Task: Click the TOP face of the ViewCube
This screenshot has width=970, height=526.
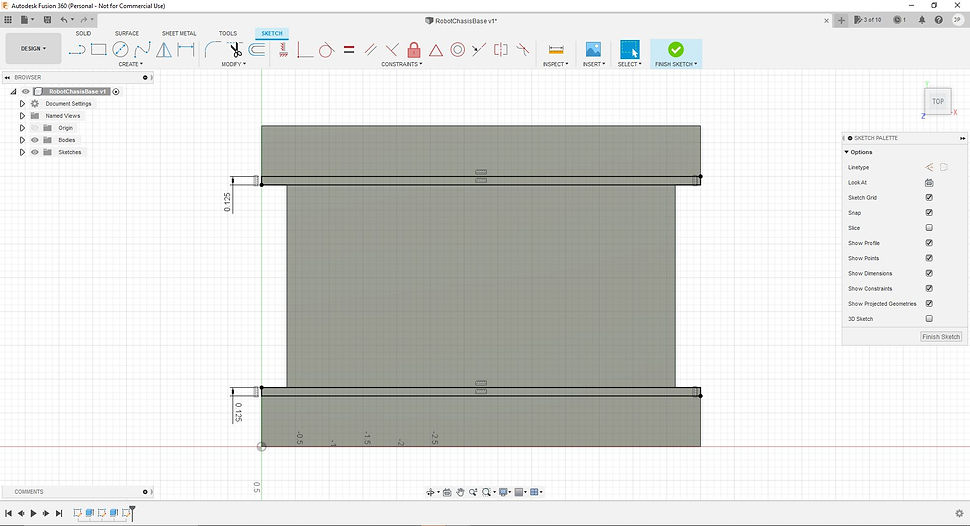Action: pos(938,101)
